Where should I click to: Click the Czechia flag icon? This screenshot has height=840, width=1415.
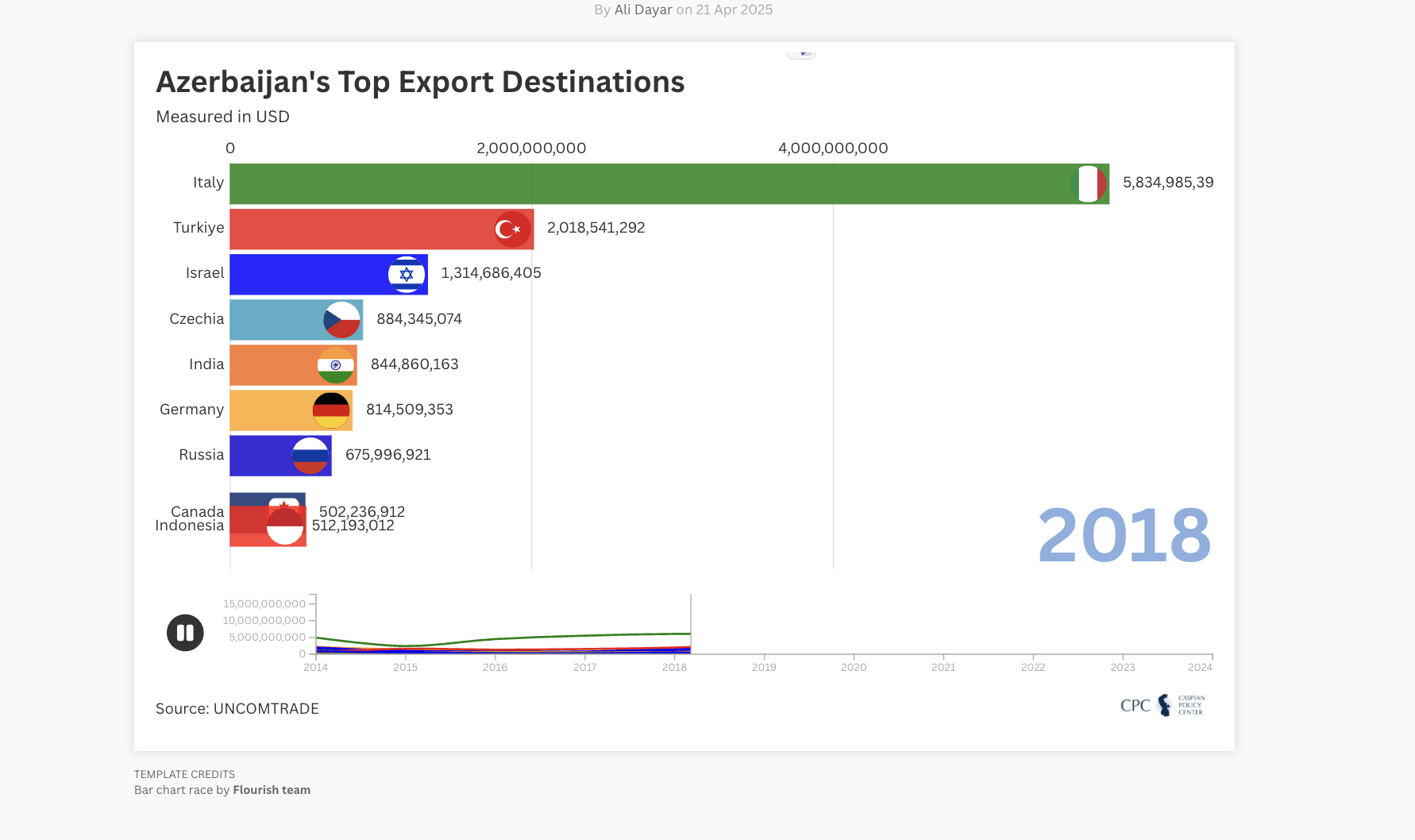point(341,319)
